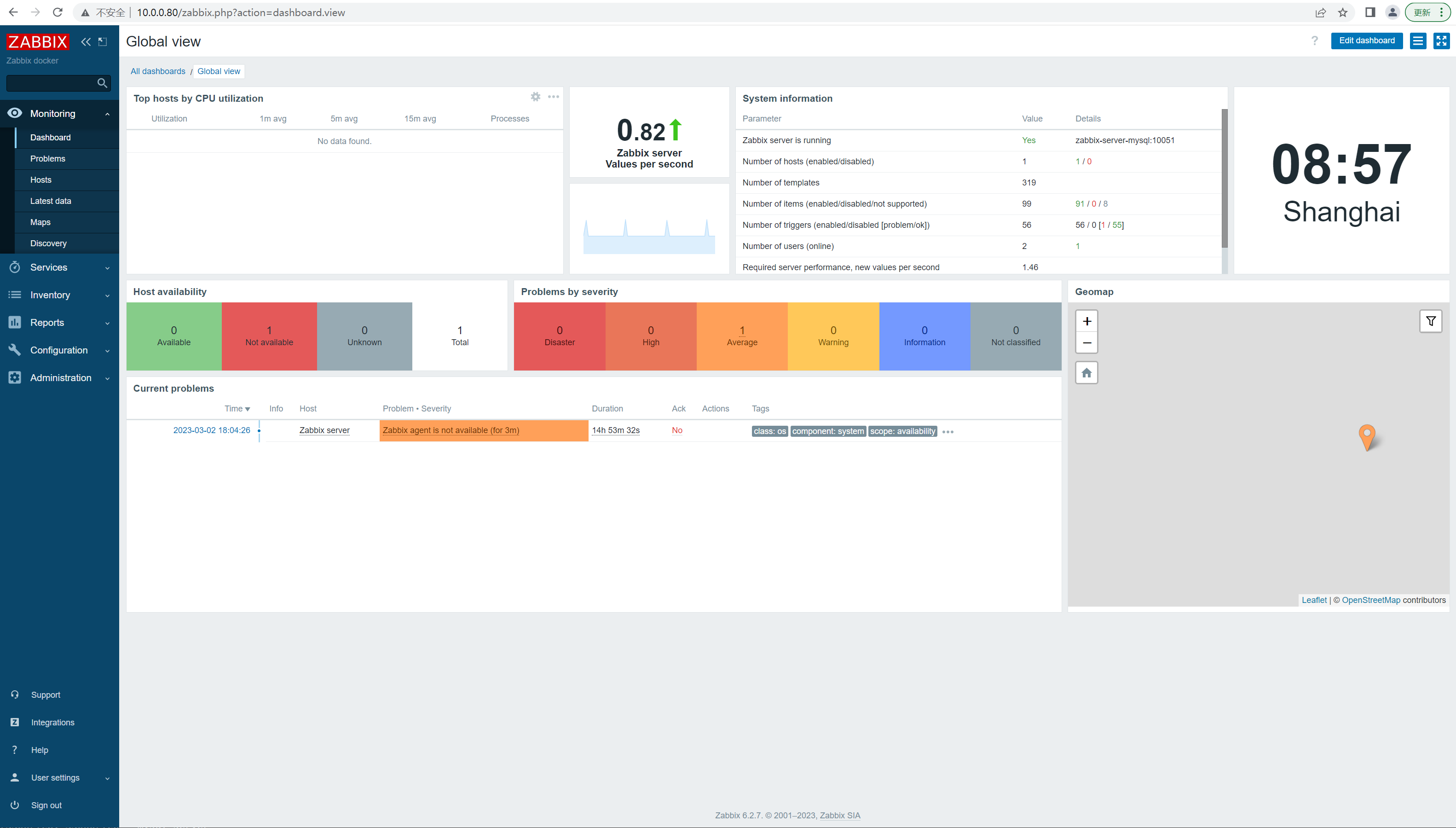Click the Support headset icon
The width and height of the screenshot is (1456, 828).
click(15, 695)
